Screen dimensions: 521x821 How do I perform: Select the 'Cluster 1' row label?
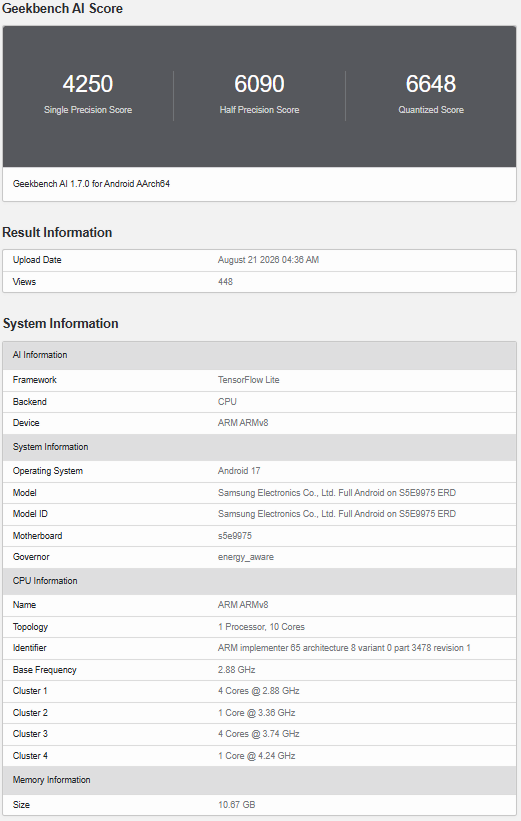pyautogui.click(x=30, y=691)
